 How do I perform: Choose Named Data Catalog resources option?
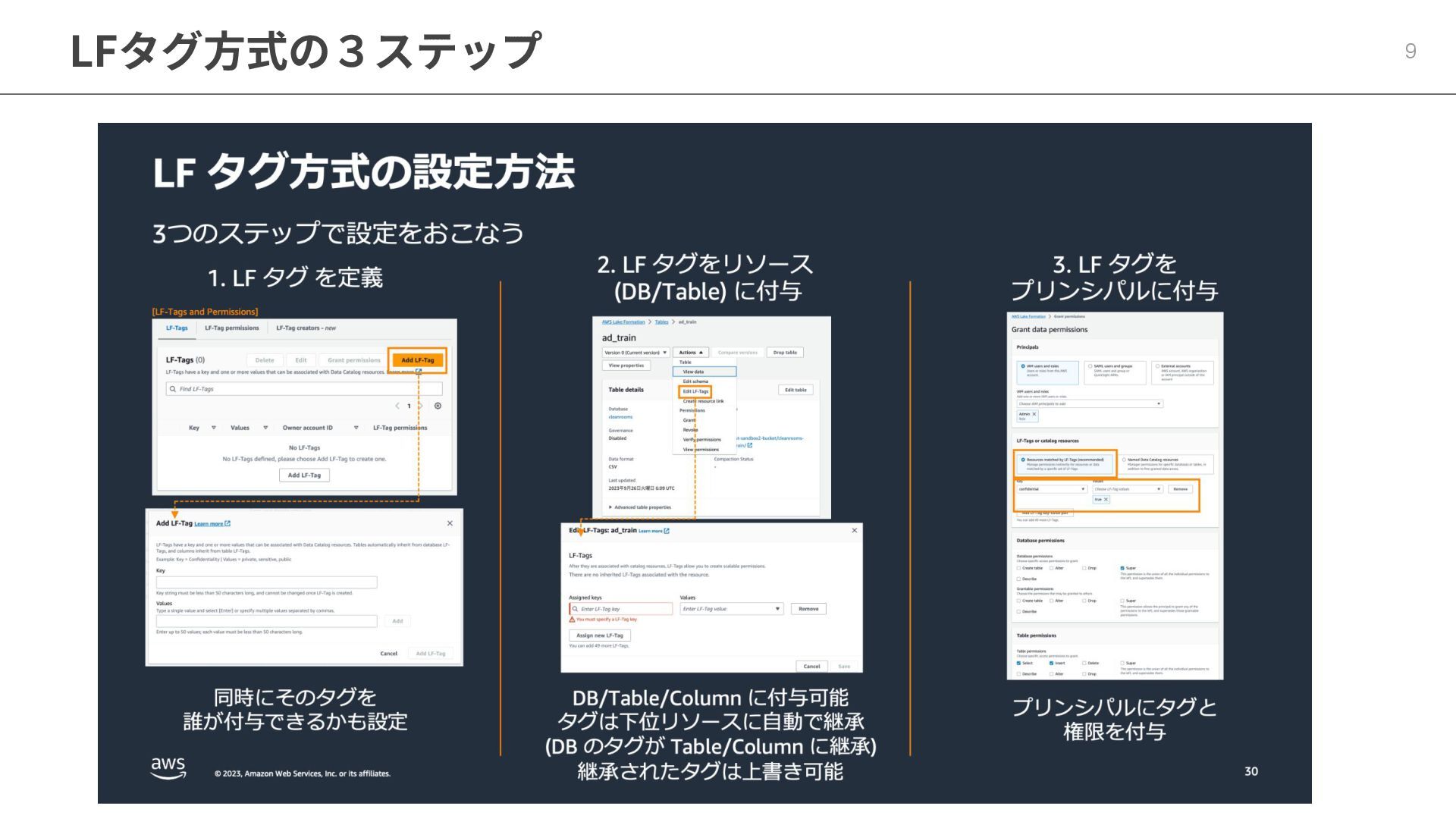pos(1166,463)
